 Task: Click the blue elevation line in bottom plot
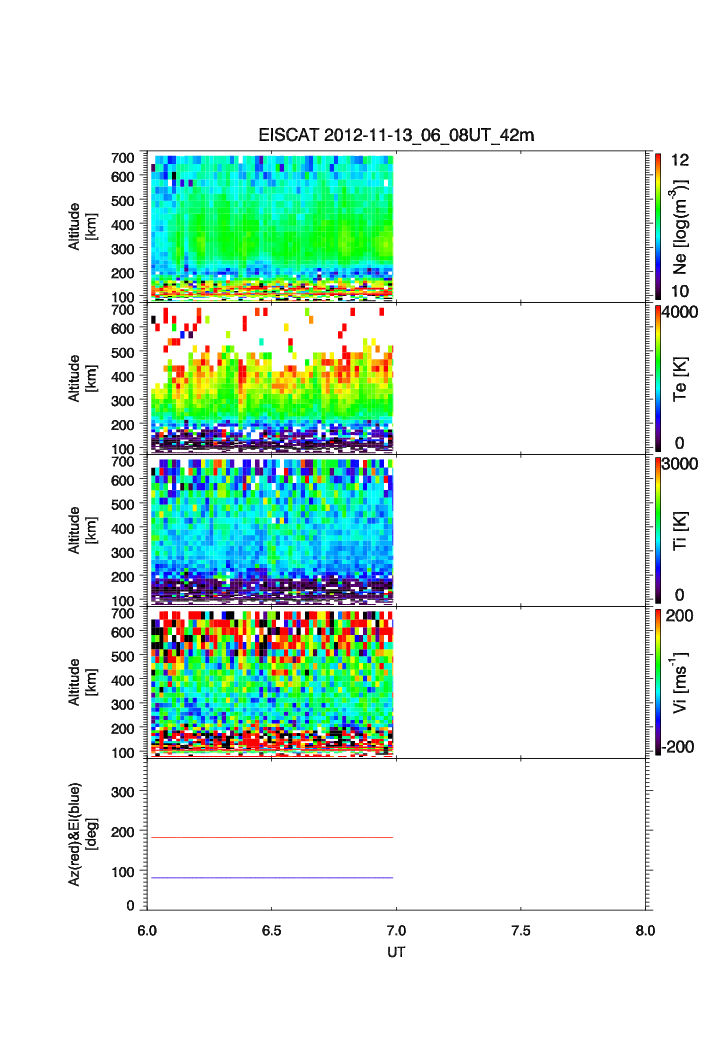click(270, 878)
